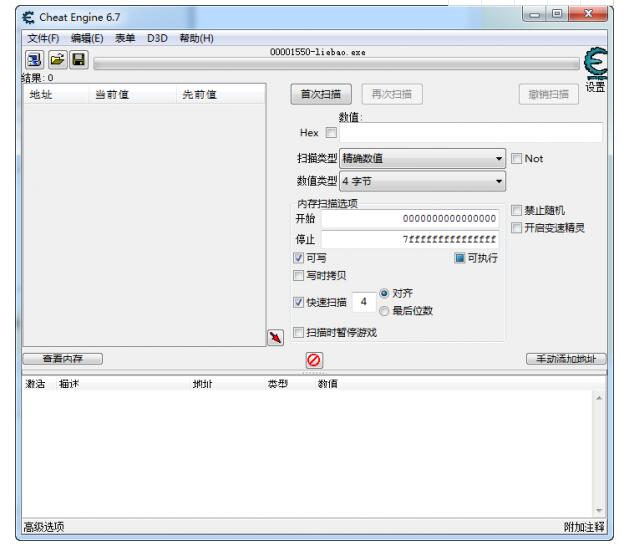Click 查看内存 memory view button
The width and height of the screenshot is (626, 549).
tap(63, 359)
